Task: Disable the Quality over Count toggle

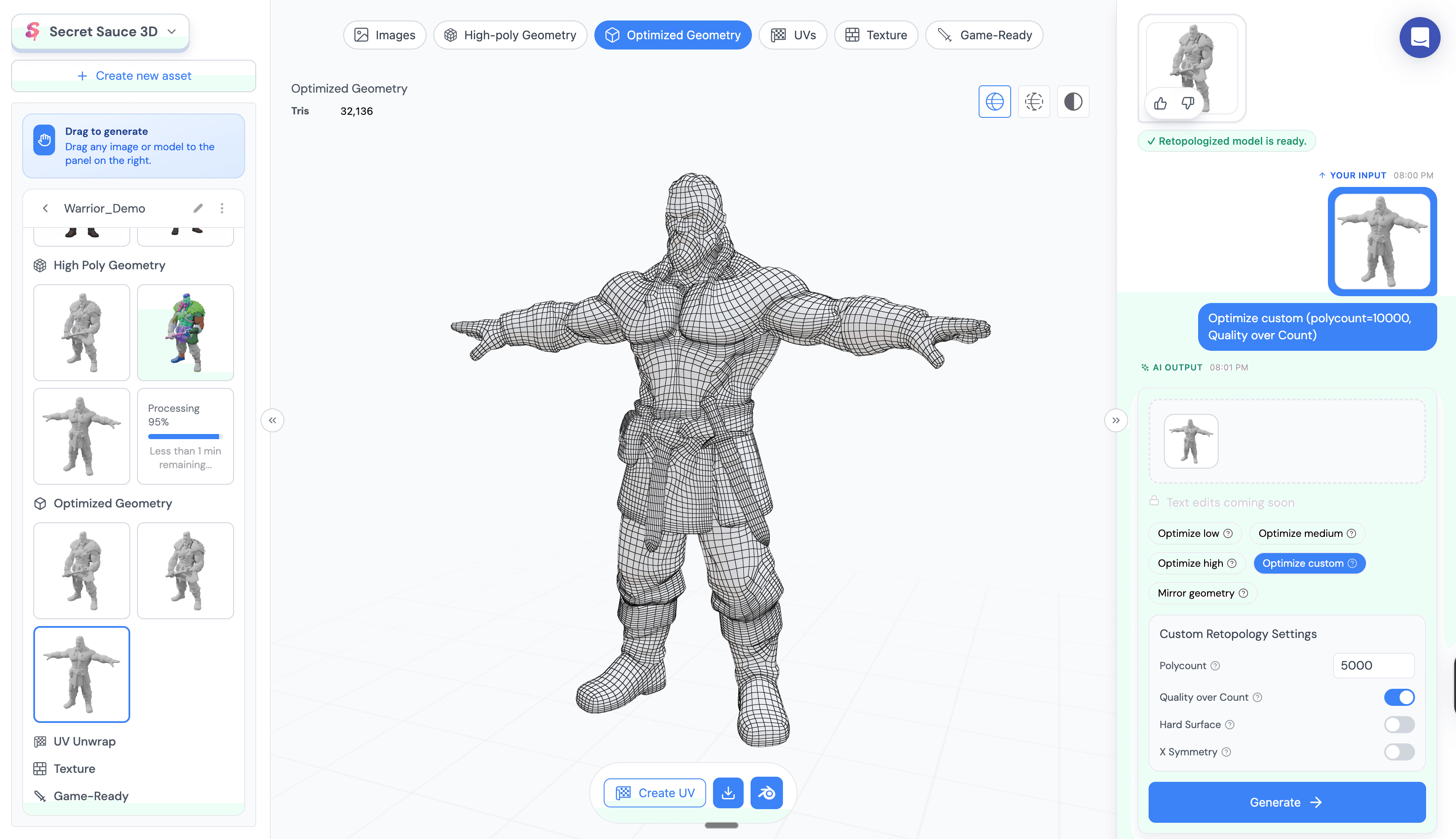Action: click(1400, 697)
